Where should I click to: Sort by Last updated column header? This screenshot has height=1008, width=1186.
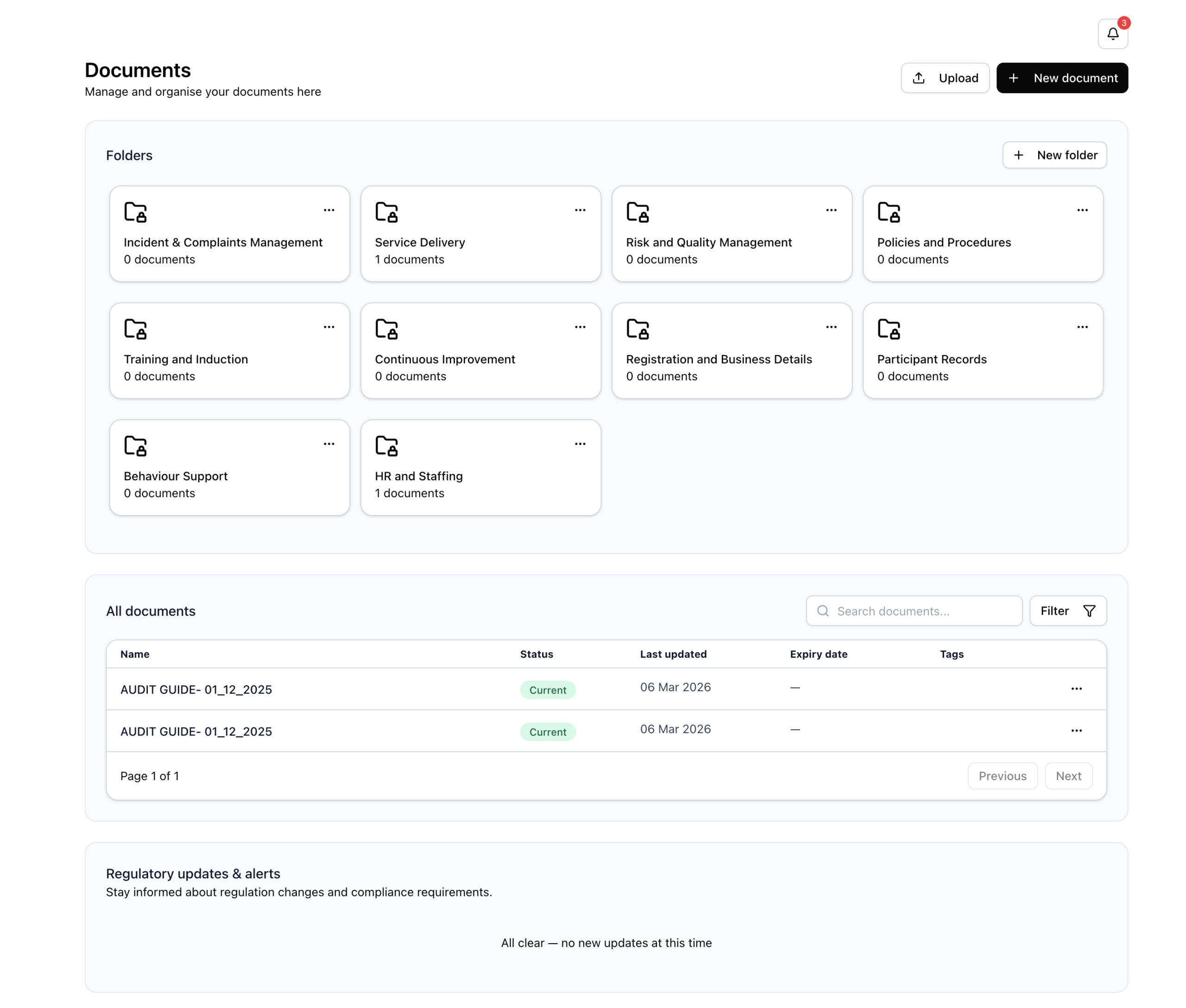pyautogui.click(x=673, y=654)
